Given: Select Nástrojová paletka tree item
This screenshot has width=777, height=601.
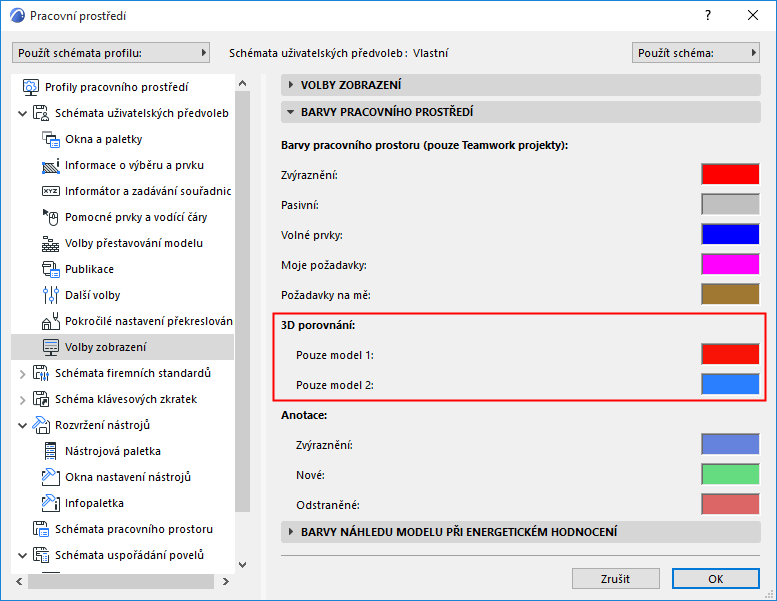Looking at the screenshot, I should click(x=112, y=451).
